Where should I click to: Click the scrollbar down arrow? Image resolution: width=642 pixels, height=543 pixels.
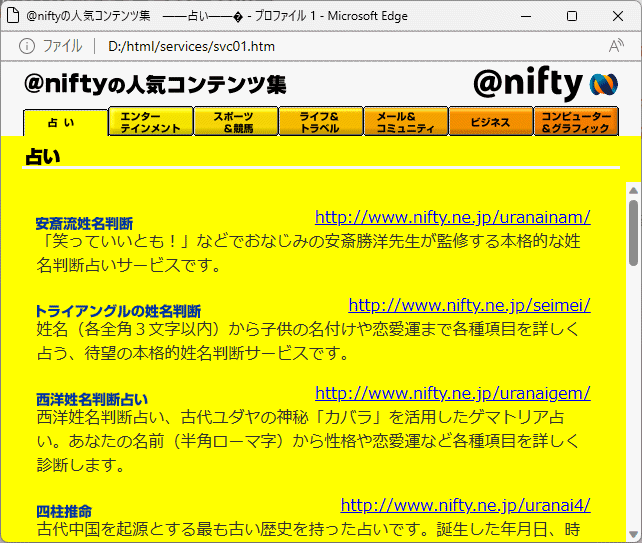point(633,534)
